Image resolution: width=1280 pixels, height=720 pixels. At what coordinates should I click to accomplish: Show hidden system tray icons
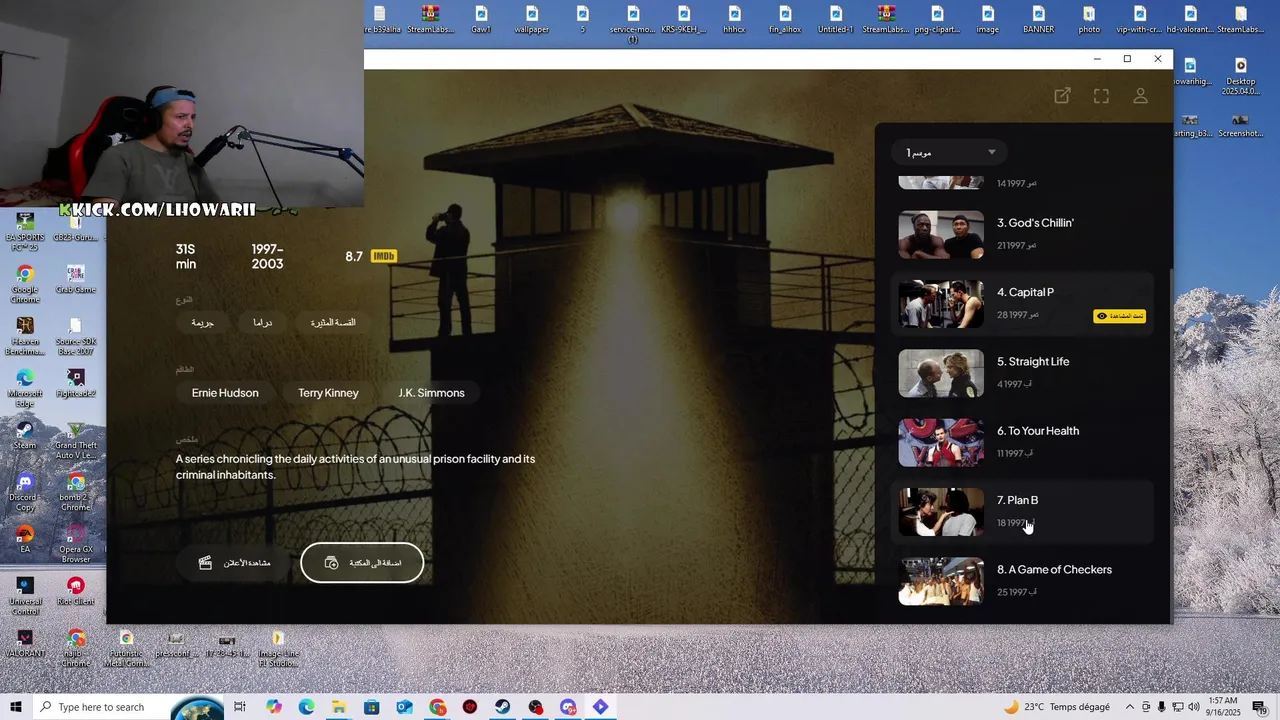[x=1130, y=707]
